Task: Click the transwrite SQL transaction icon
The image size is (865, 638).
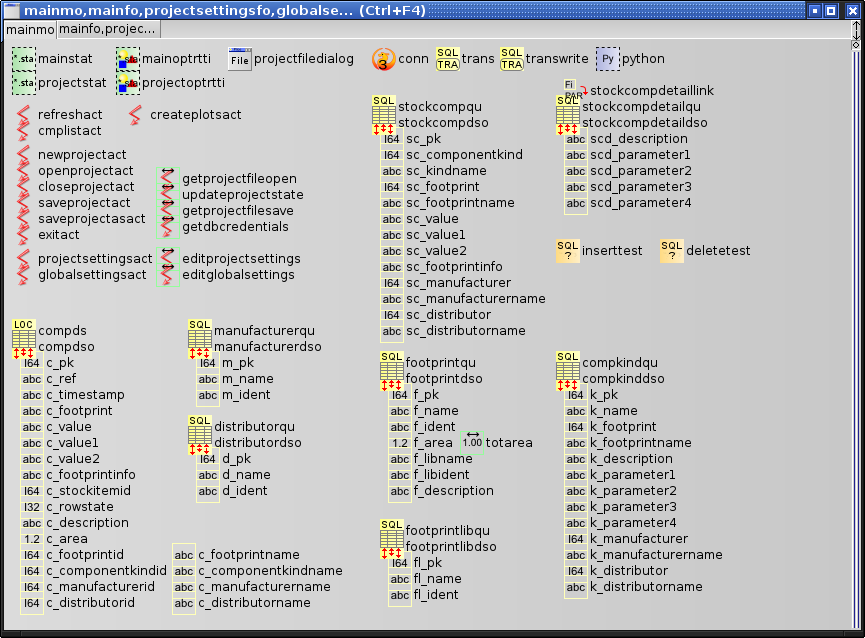Action: coord(511,59)
